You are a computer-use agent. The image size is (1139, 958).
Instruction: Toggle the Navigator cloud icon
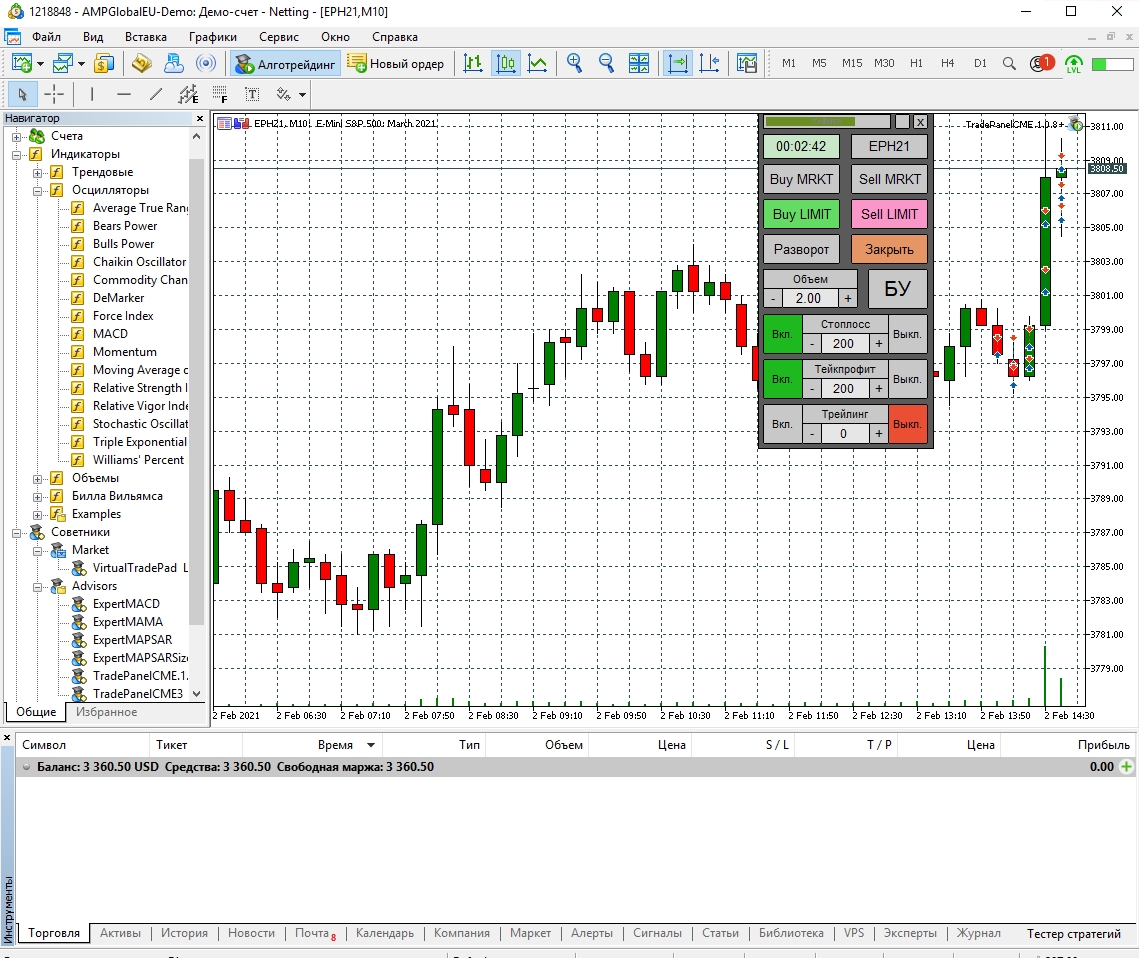174,64
